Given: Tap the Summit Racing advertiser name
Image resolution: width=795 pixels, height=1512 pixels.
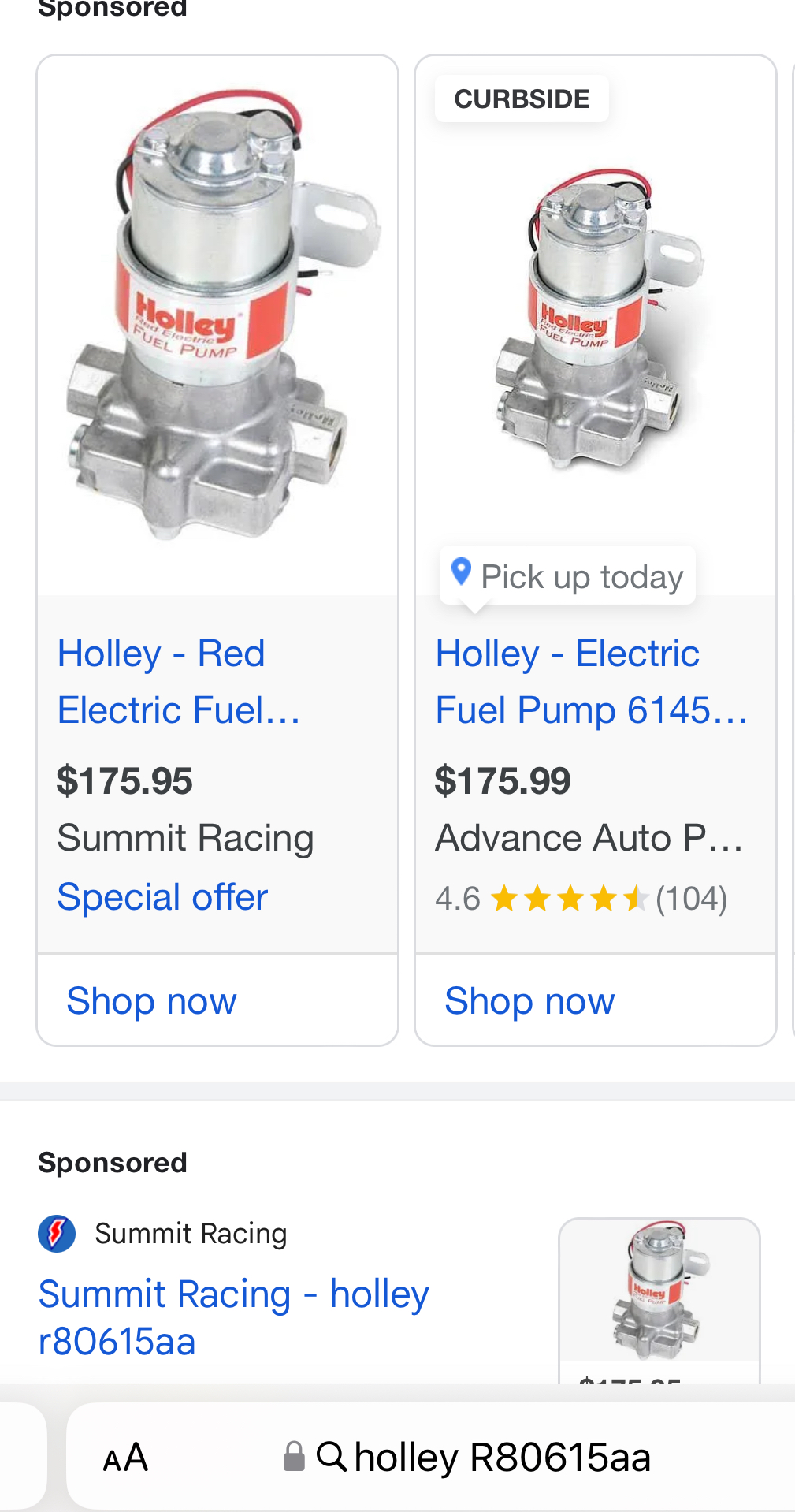Looking at the screenshot, I should coord(191,1234).
